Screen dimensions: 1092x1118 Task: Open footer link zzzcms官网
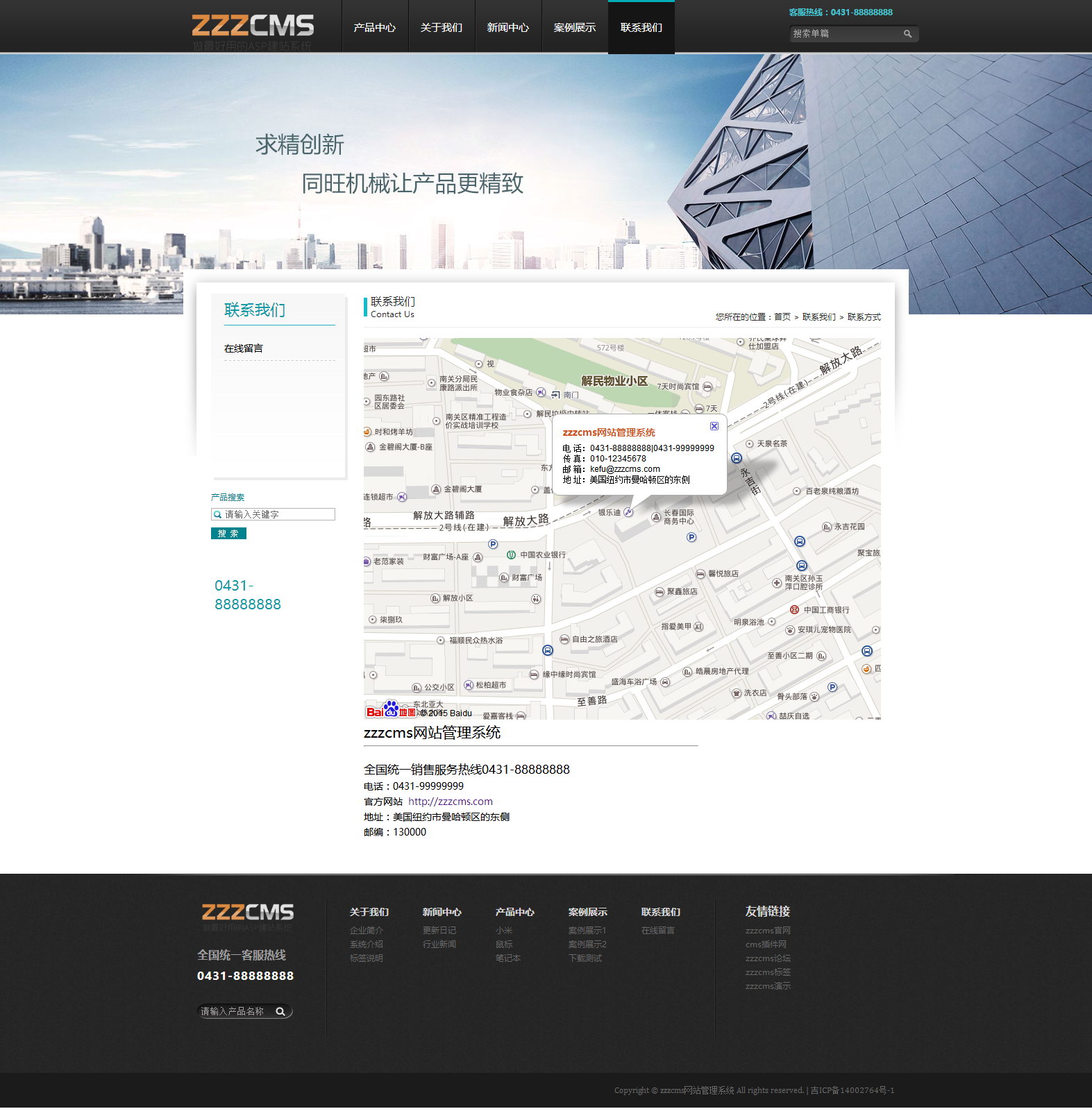(x=768, y=931)
